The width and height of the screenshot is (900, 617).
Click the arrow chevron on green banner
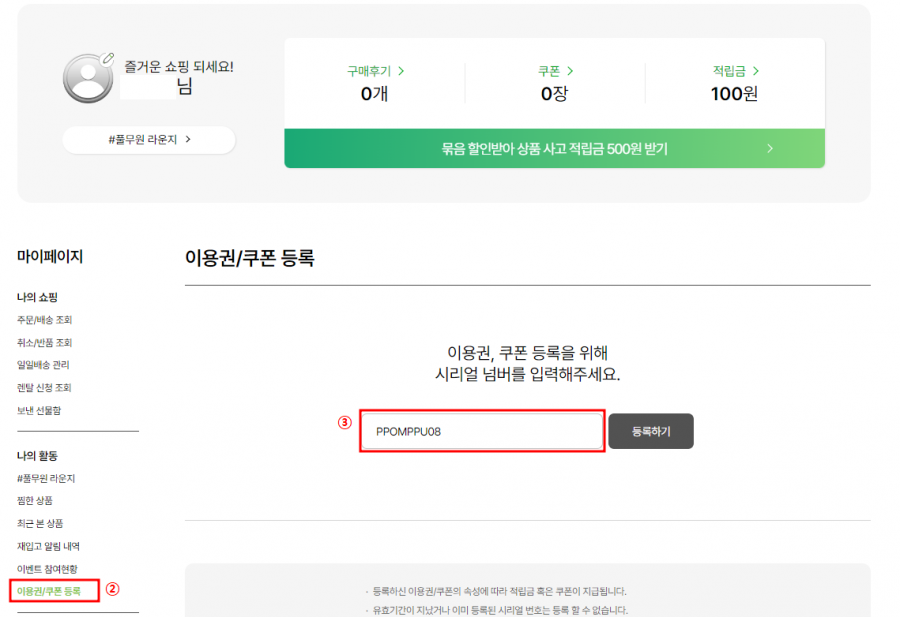[770, 149]
